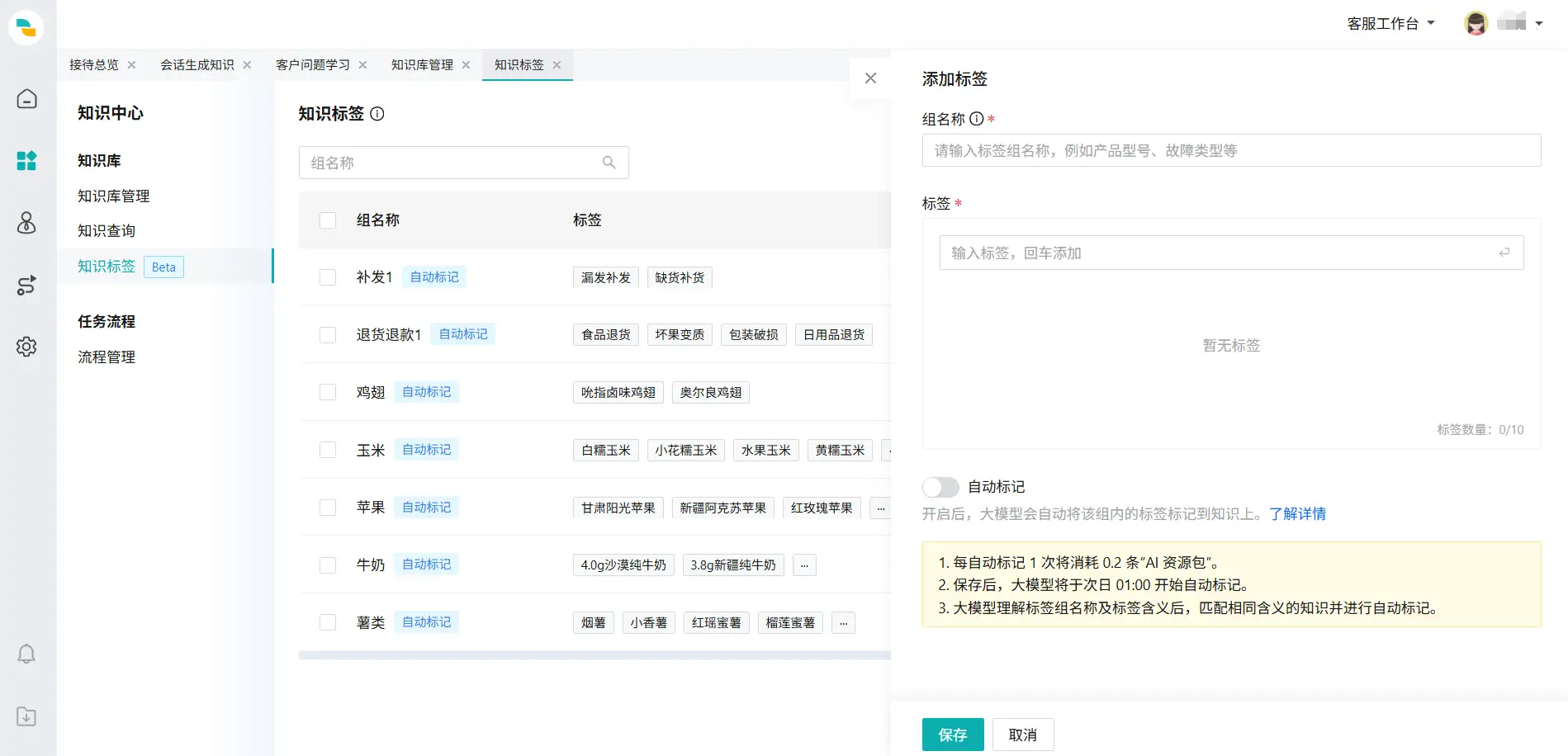The width and height of the screenshot is (1568, 756).
Task: Focus the 标签组名称 input in add panel
Action: pyautogui.click(x=1231, y=150)
